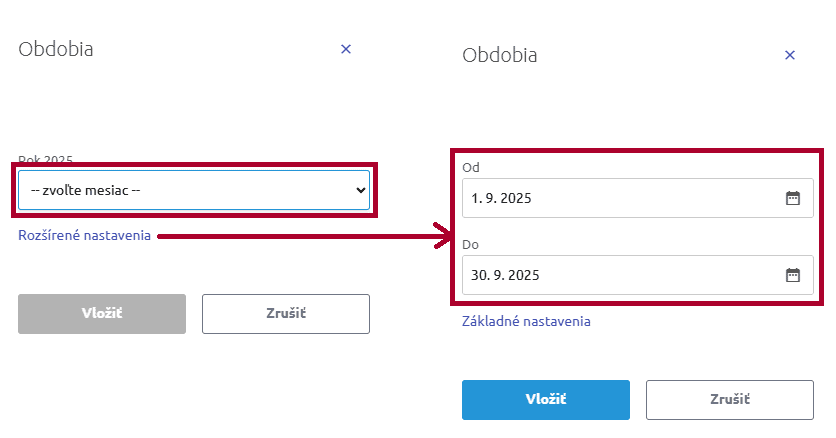
Task: Click the 'Rok 2025' label above month dropdown
Action: 45,159
